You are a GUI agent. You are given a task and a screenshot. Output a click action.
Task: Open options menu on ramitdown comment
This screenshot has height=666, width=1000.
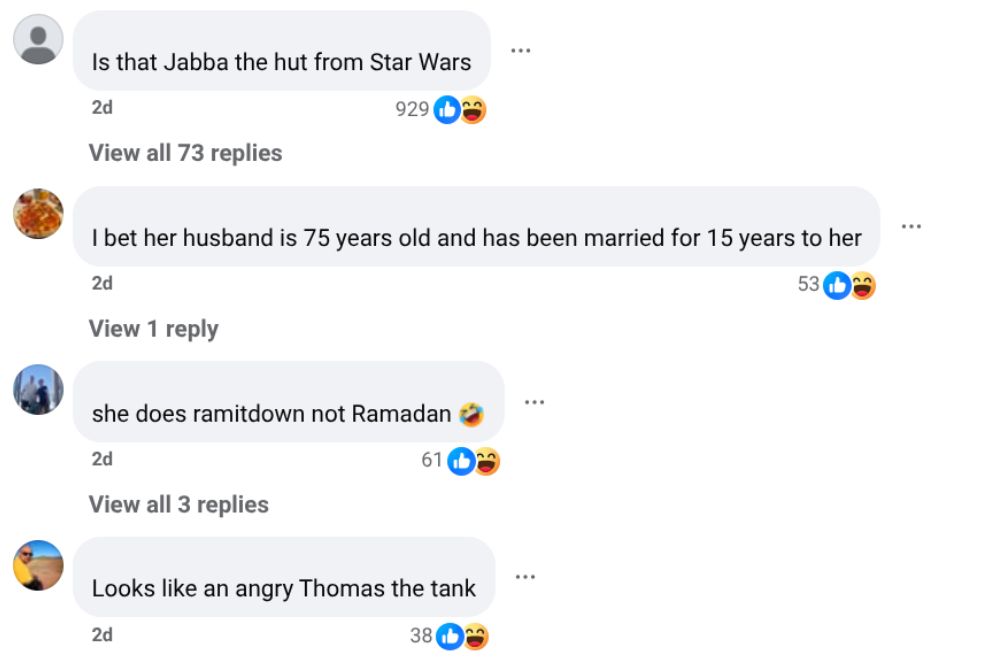click(x=534, y=402)
